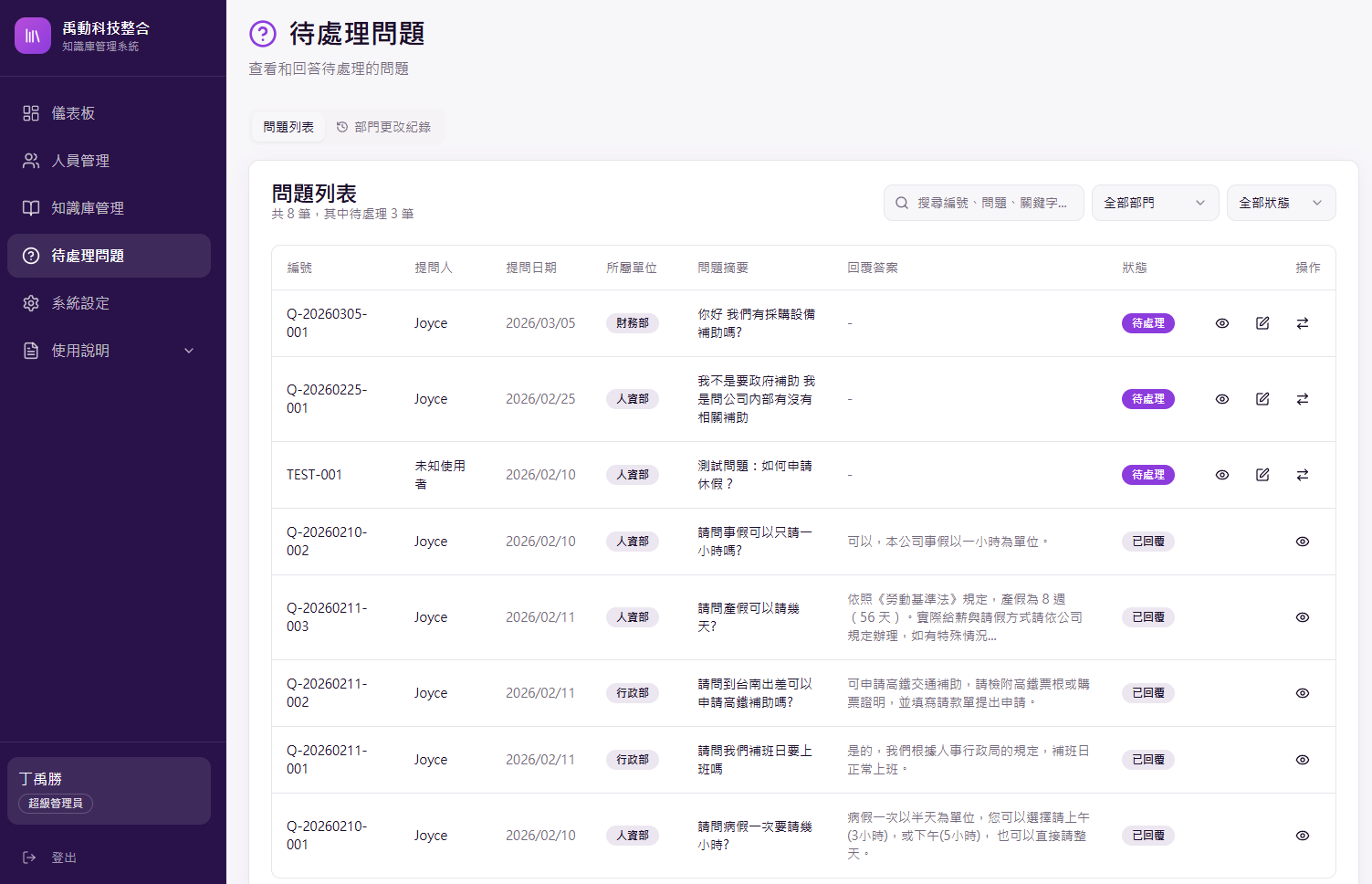Screen dimensions: 1372x884
Task: Click the 編號 column header
Action: (299, 268)
